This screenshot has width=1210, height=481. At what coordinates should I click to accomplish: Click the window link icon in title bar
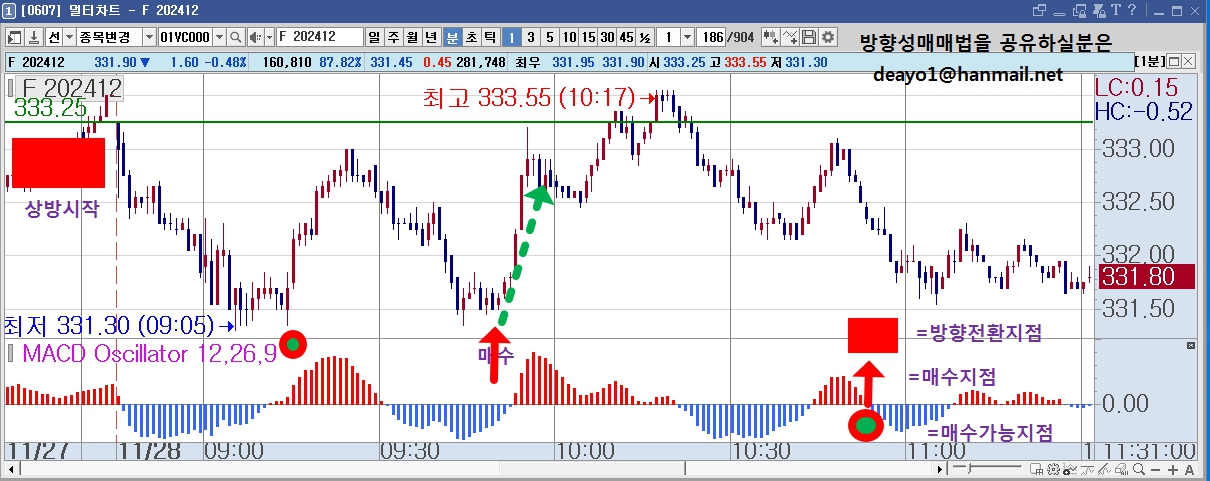(x=1040, y=10)
